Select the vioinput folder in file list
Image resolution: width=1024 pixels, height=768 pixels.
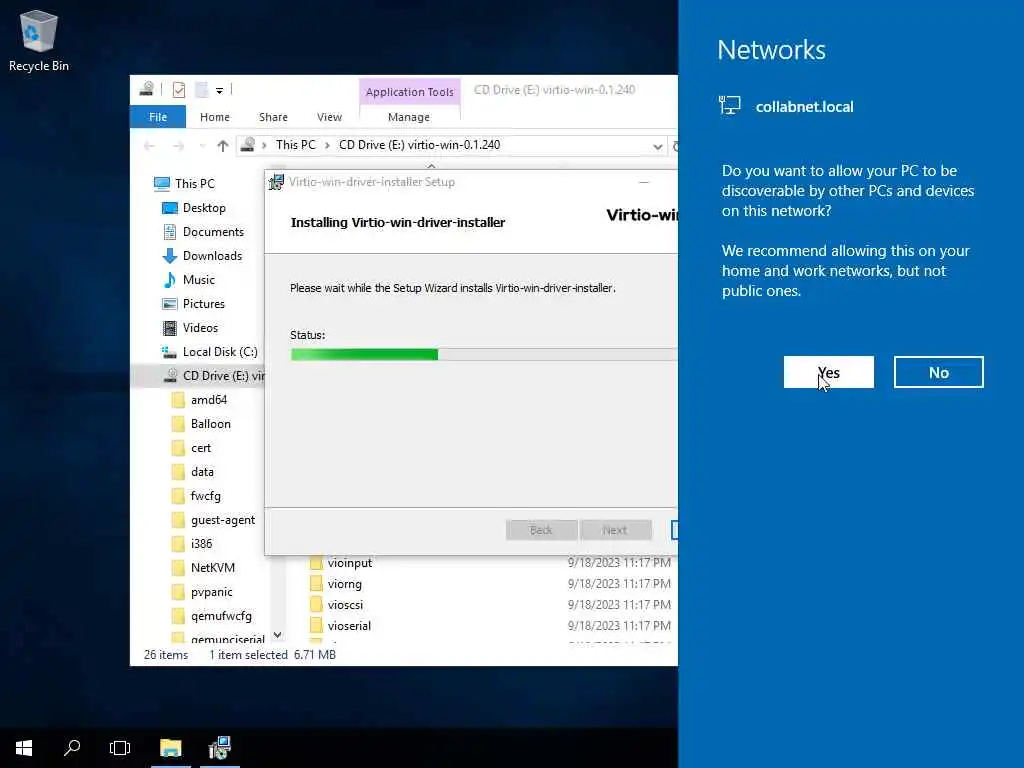(x=349, y=562)
